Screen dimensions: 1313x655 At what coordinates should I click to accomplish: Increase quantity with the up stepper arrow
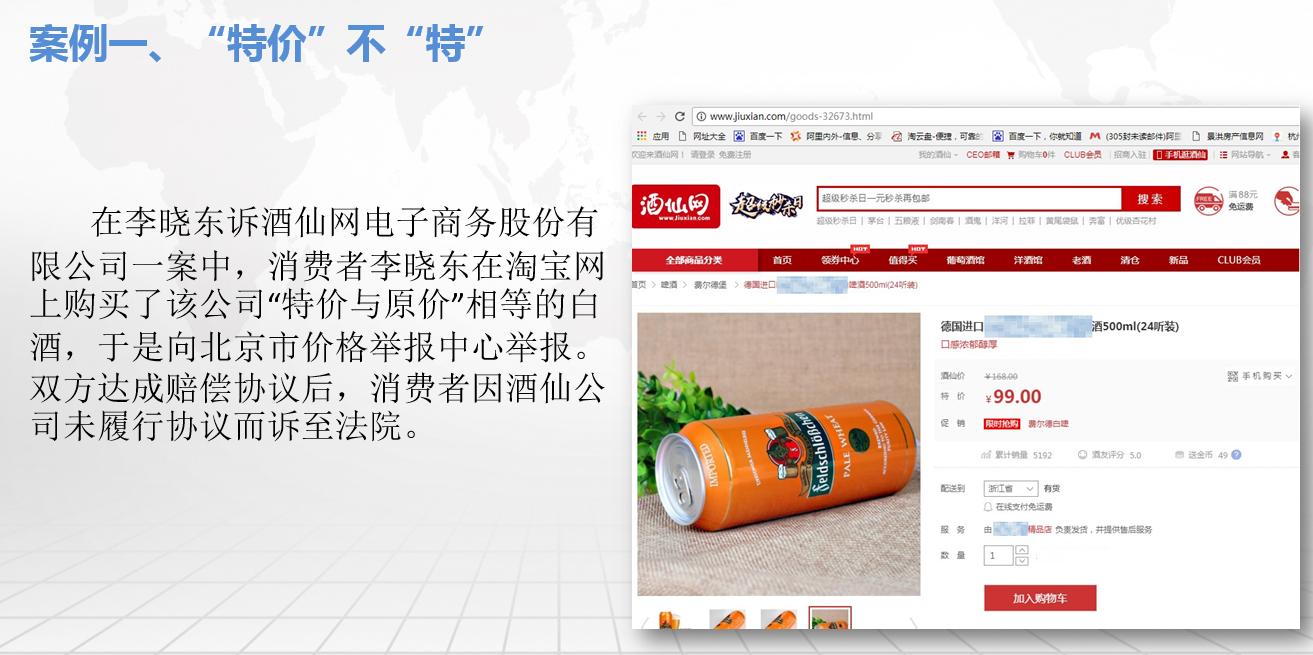pyautogui.click(x=1021, y=549)
